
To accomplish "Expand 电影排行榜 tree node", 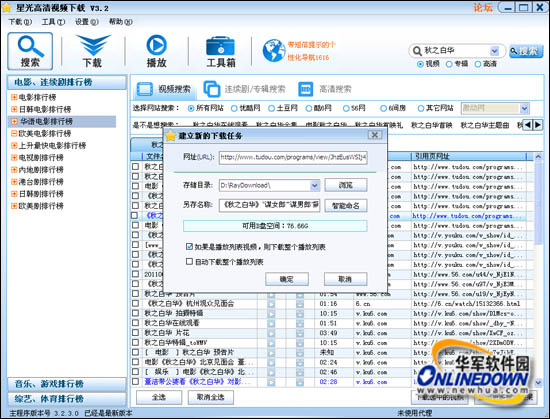I will 14,97.
